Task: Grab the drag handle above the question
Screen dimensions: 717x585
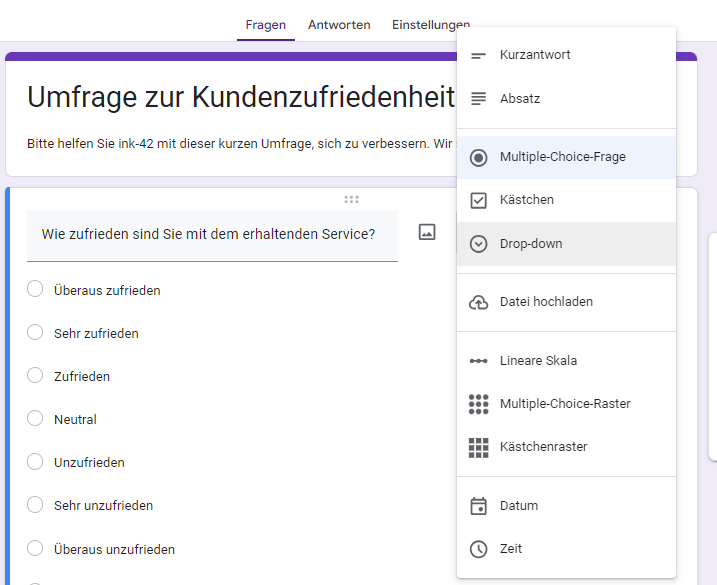Action: tap(351, 199)
